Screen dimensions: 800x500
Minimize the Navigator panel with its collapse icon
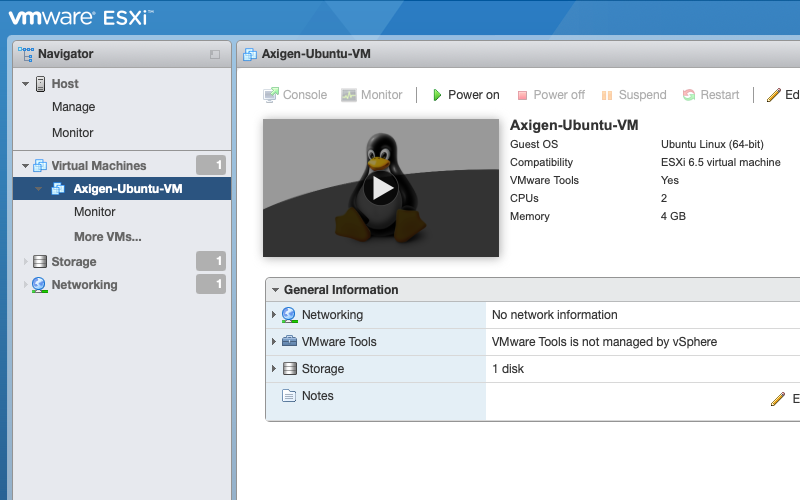click(215, 54)
